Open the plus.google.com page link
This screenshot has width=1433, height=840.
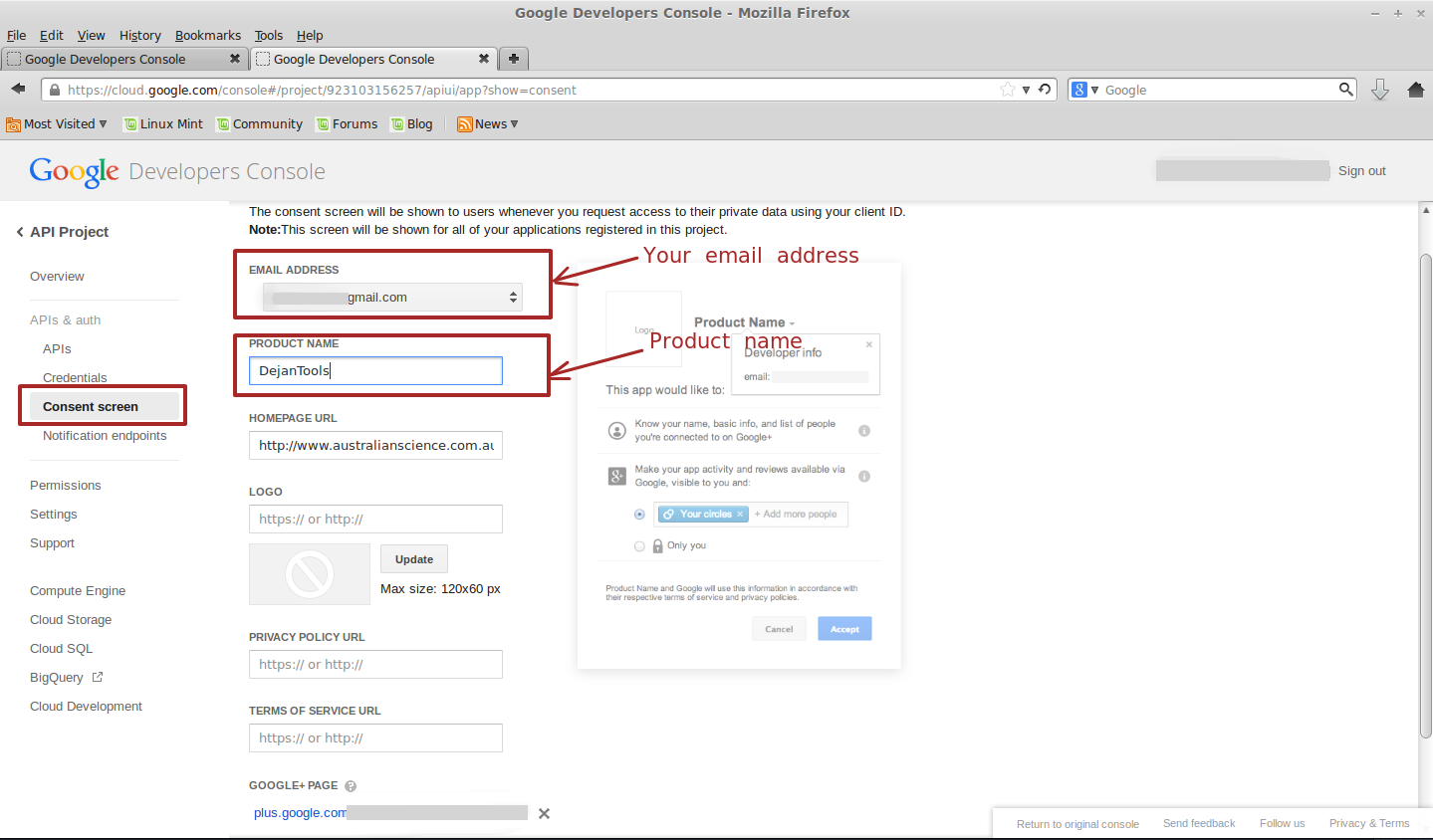point(300,813)
